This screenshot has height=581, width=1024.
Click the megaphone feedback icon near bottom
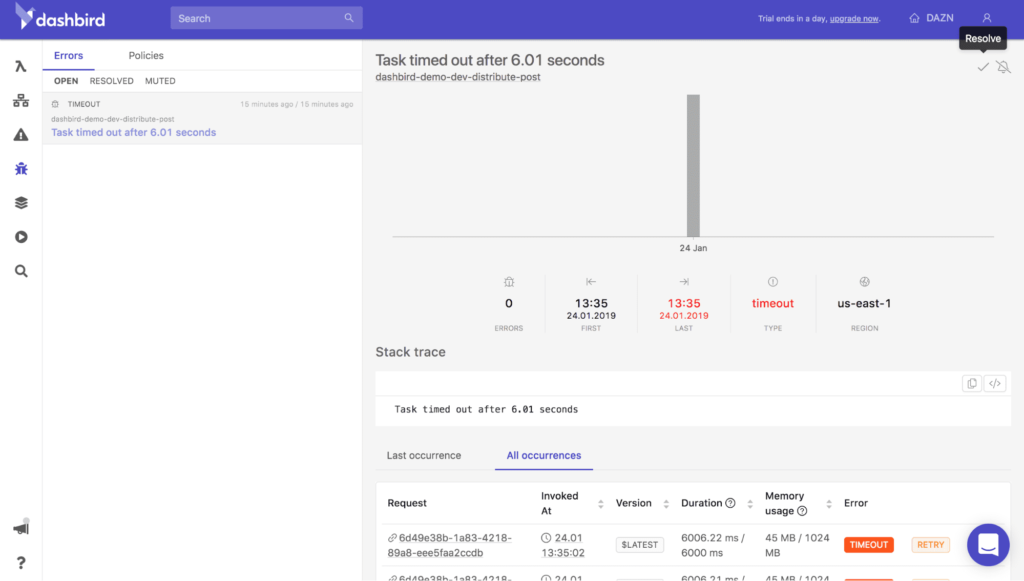click(x=21, y=528)
